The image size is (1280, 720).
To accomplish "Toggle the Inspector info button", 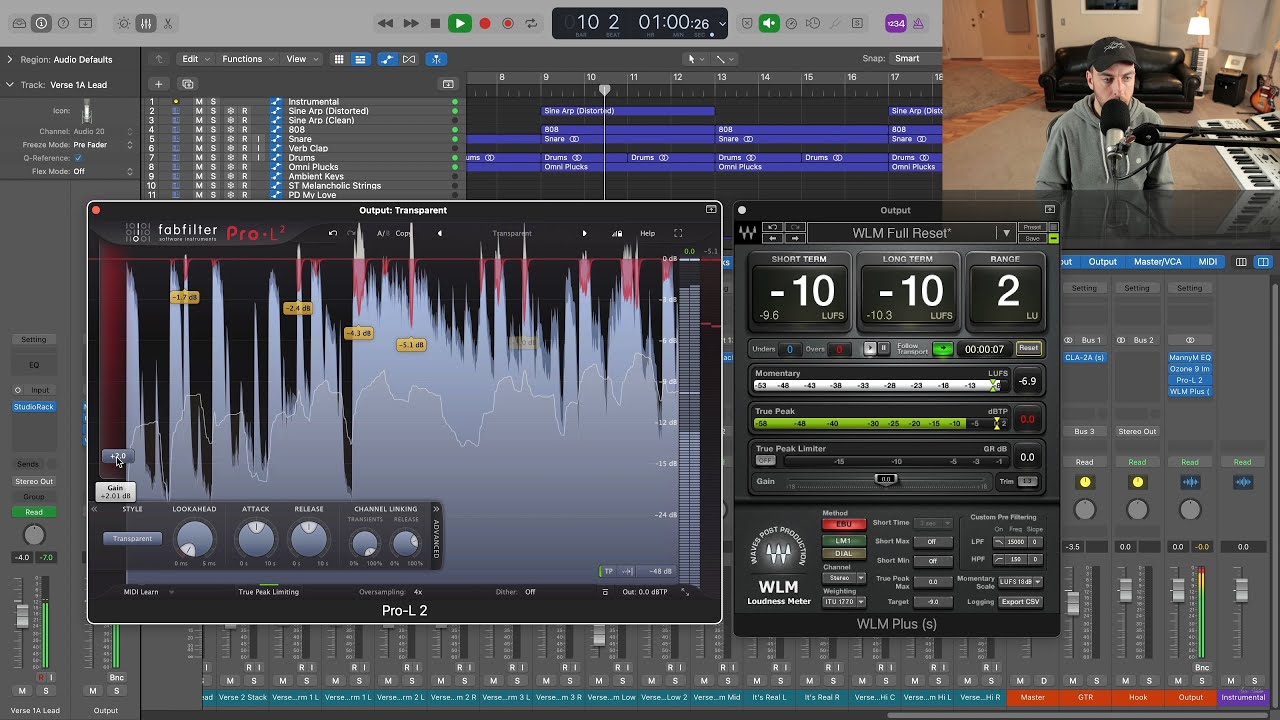I will 41,23.
